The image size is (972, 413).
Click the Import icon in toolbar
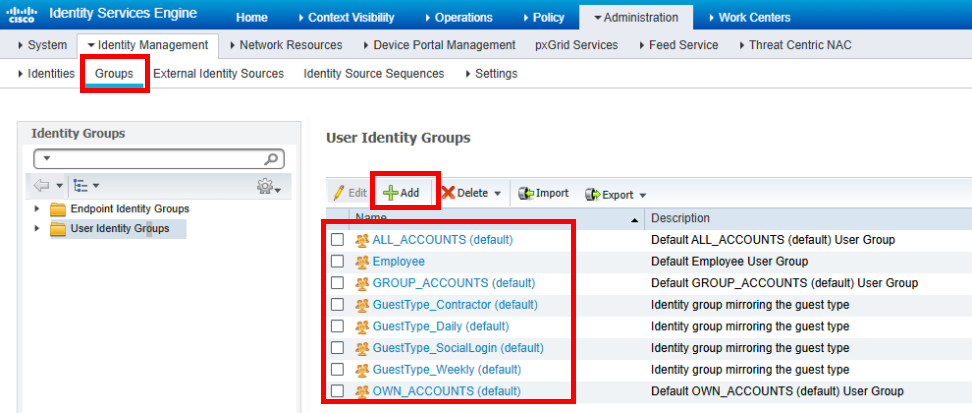(x=525, y=193)
